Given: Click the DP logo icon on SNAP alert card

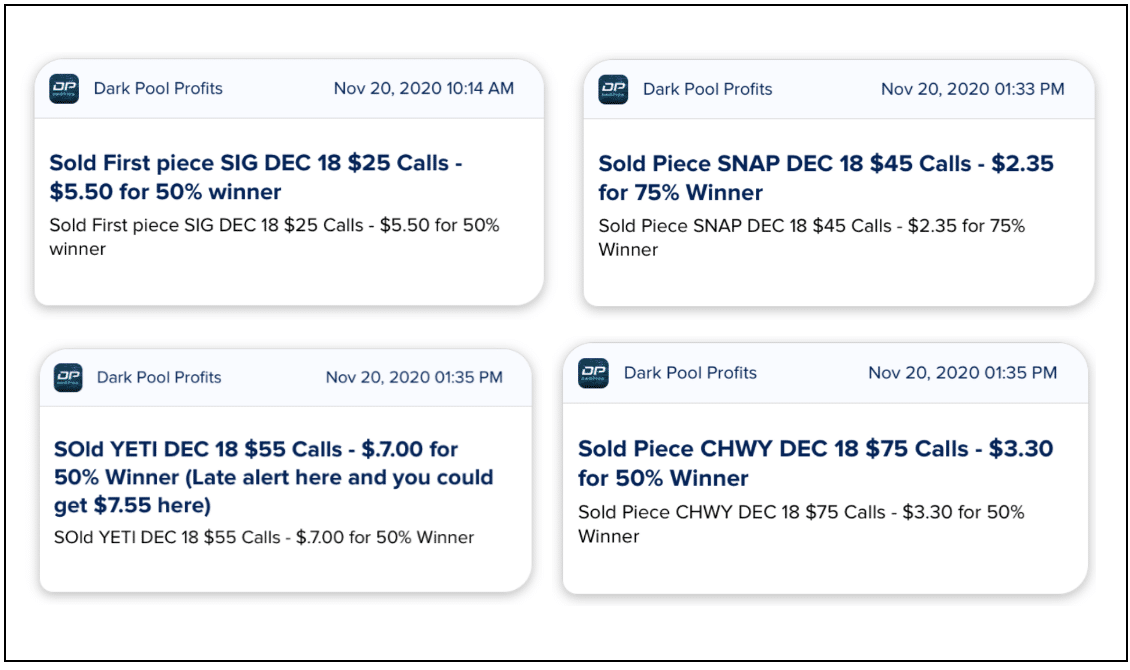Looking at the screenshot, I should 613,89.
